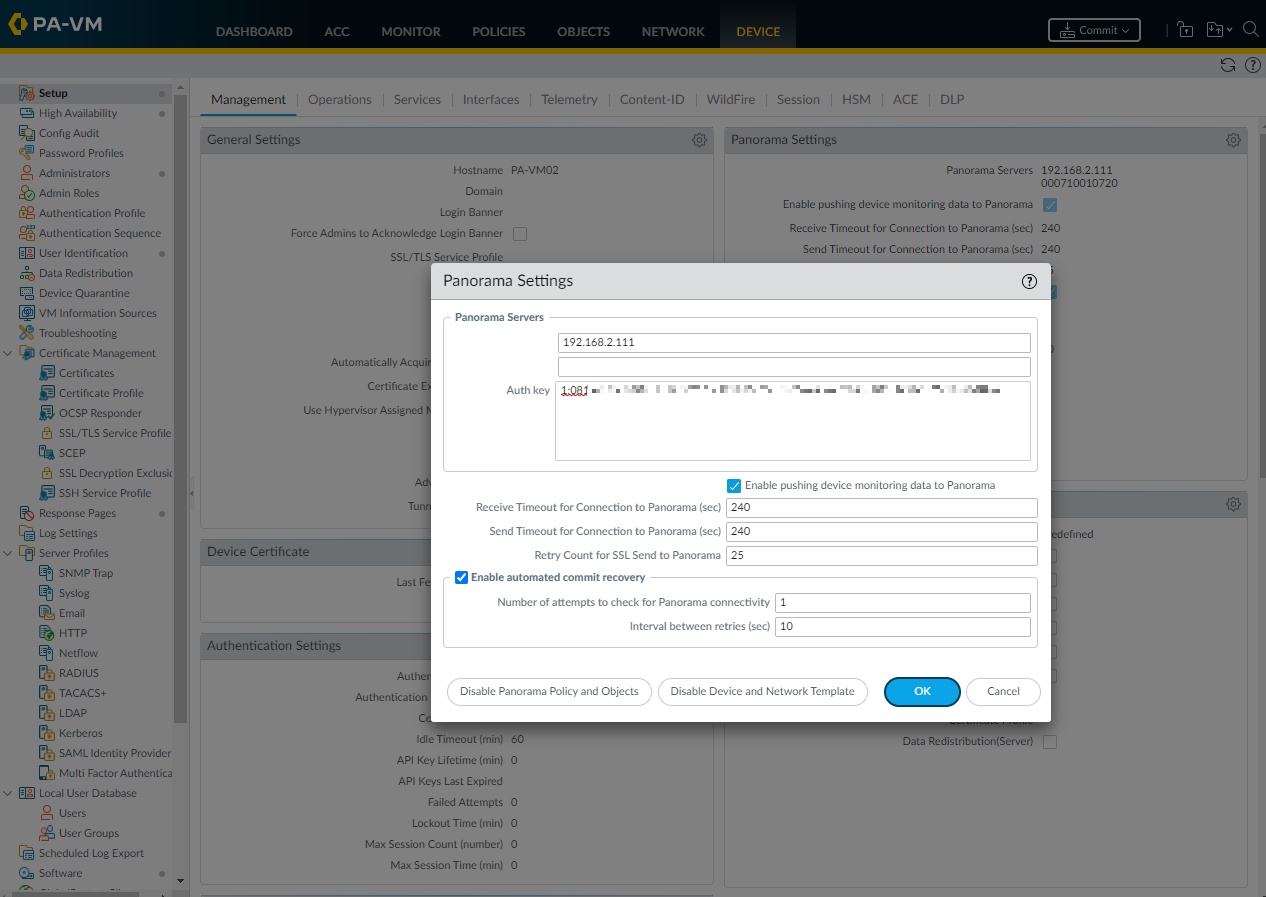
Task: Click the refresh icon in top toolbar
Action: (1228, 65)
